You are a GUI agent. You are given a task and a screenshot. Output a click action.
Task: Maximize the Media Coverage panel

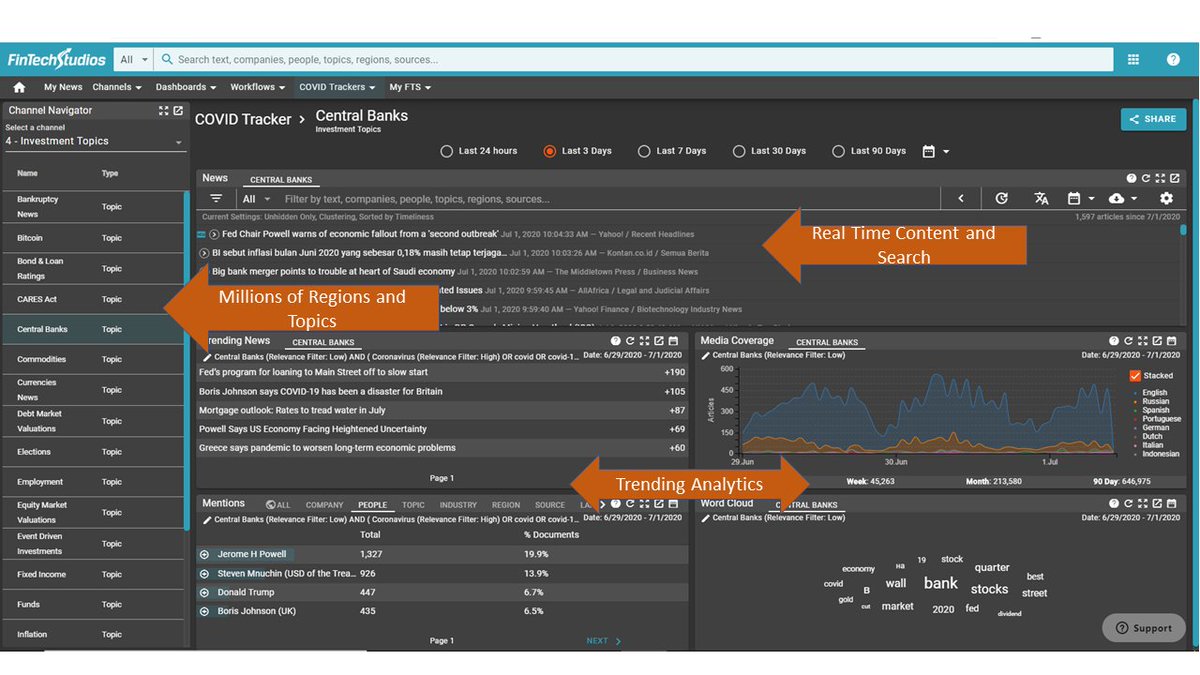(1142, 341)
